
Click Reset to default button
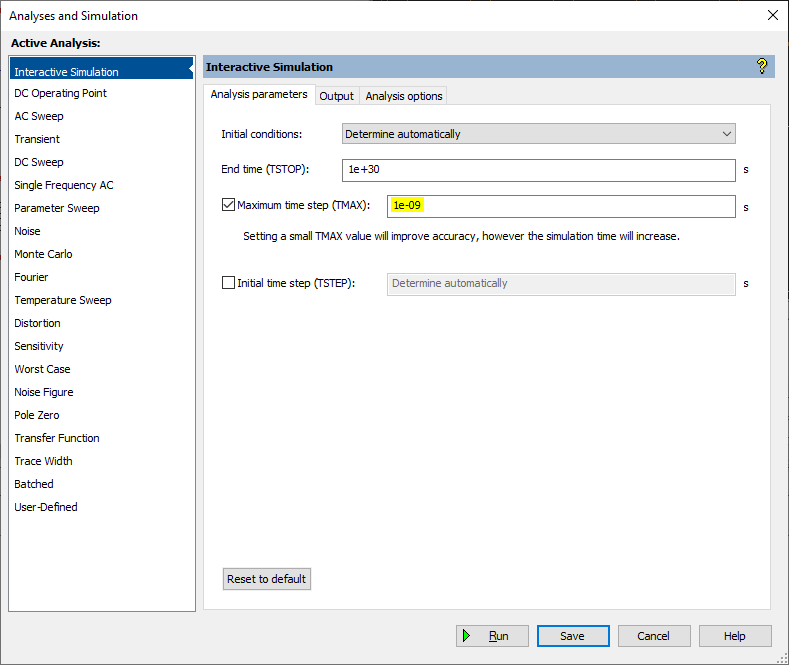click(x=267, y=579)
